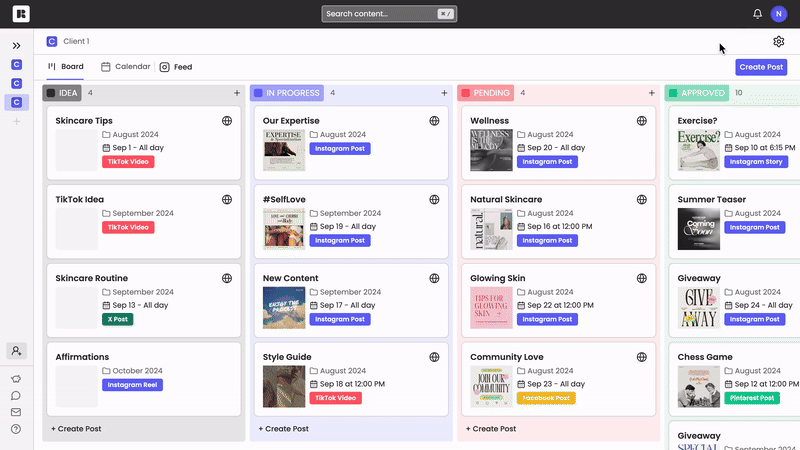Image resolution: width=800 pixels, height=450 pixels.
Task: Click the IN PROGRESS column header label
Action: click(x=287, y=93)
